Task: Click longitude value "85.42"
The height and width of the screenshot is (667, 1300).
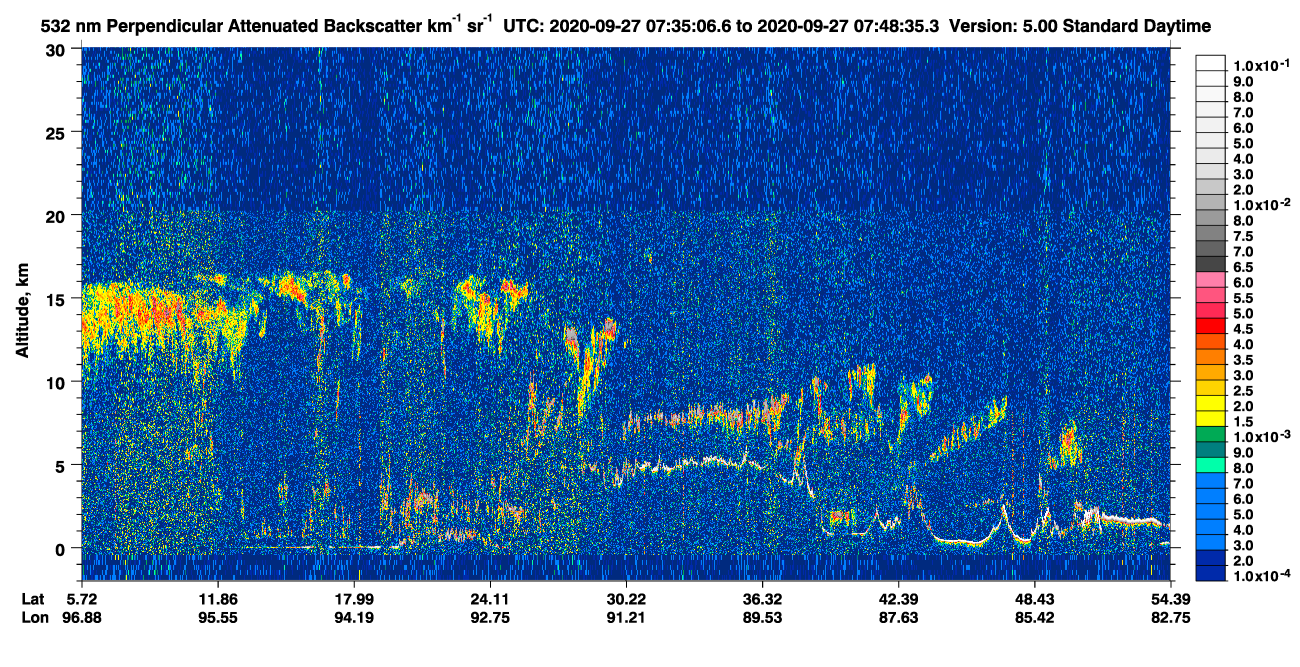Action: coord(1034,618)
